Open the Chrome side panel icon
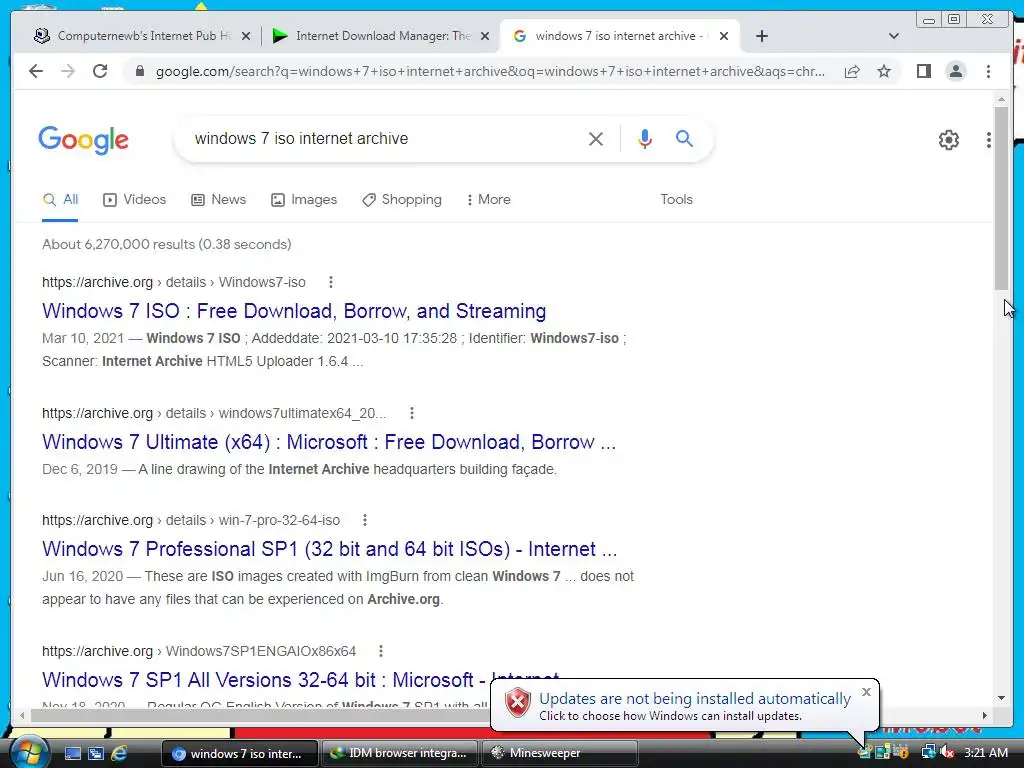This screenshot has height=768, width=1024. click(x=923, y=71)
